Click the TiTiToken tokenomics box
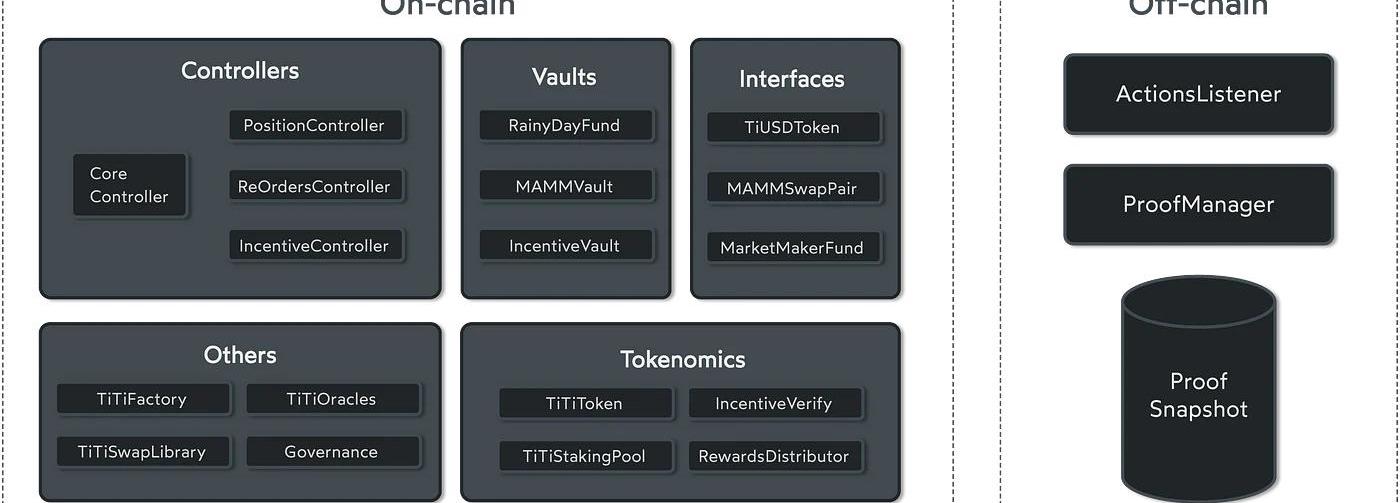The image size is (1400, 503). click(585, 404)
